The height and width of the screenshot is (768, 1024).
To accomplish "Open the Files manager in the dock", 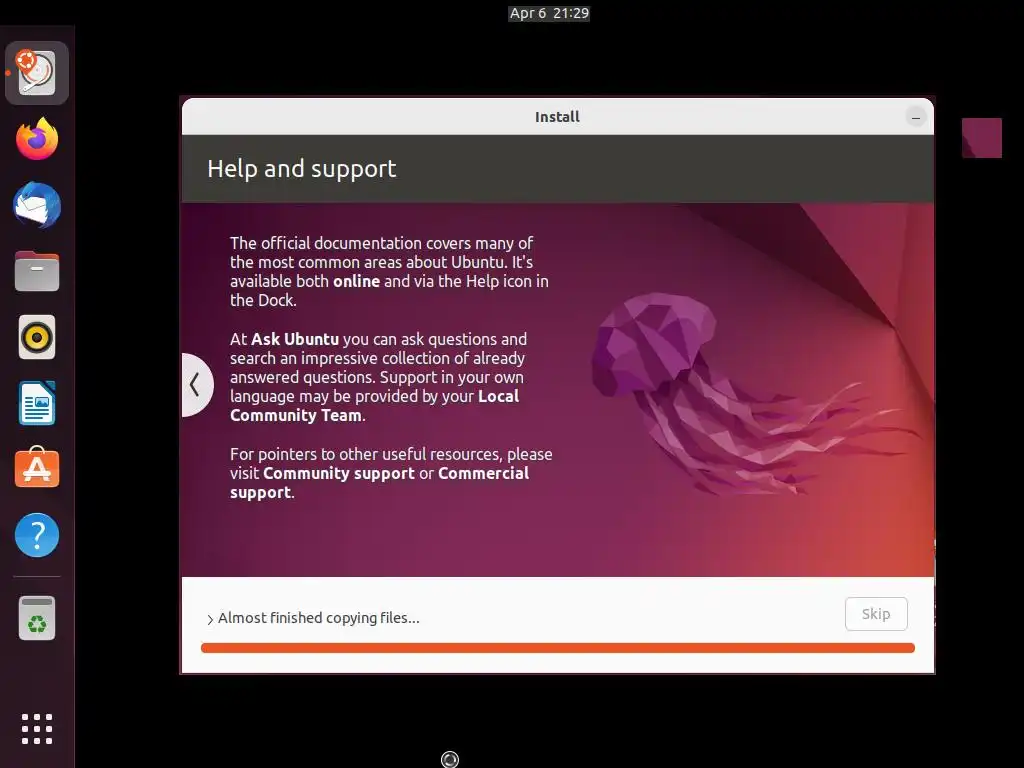I will tap(37, 271).
